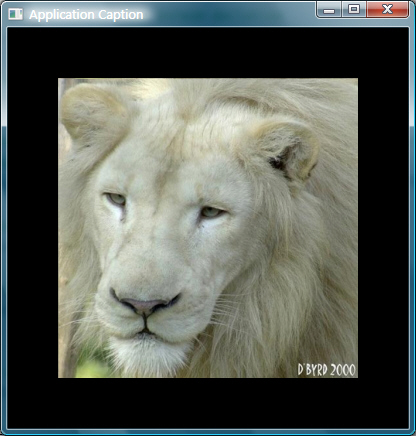
Task: Click the lion's ear with dark inner fur
Action: (286, 151)
